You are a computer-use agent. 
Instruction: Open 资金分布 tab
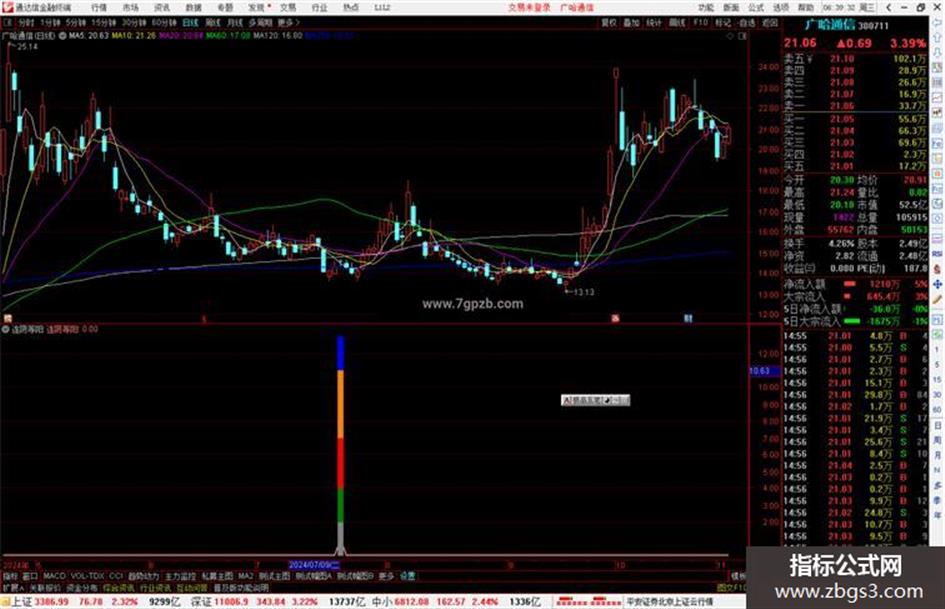coord(81,587)
